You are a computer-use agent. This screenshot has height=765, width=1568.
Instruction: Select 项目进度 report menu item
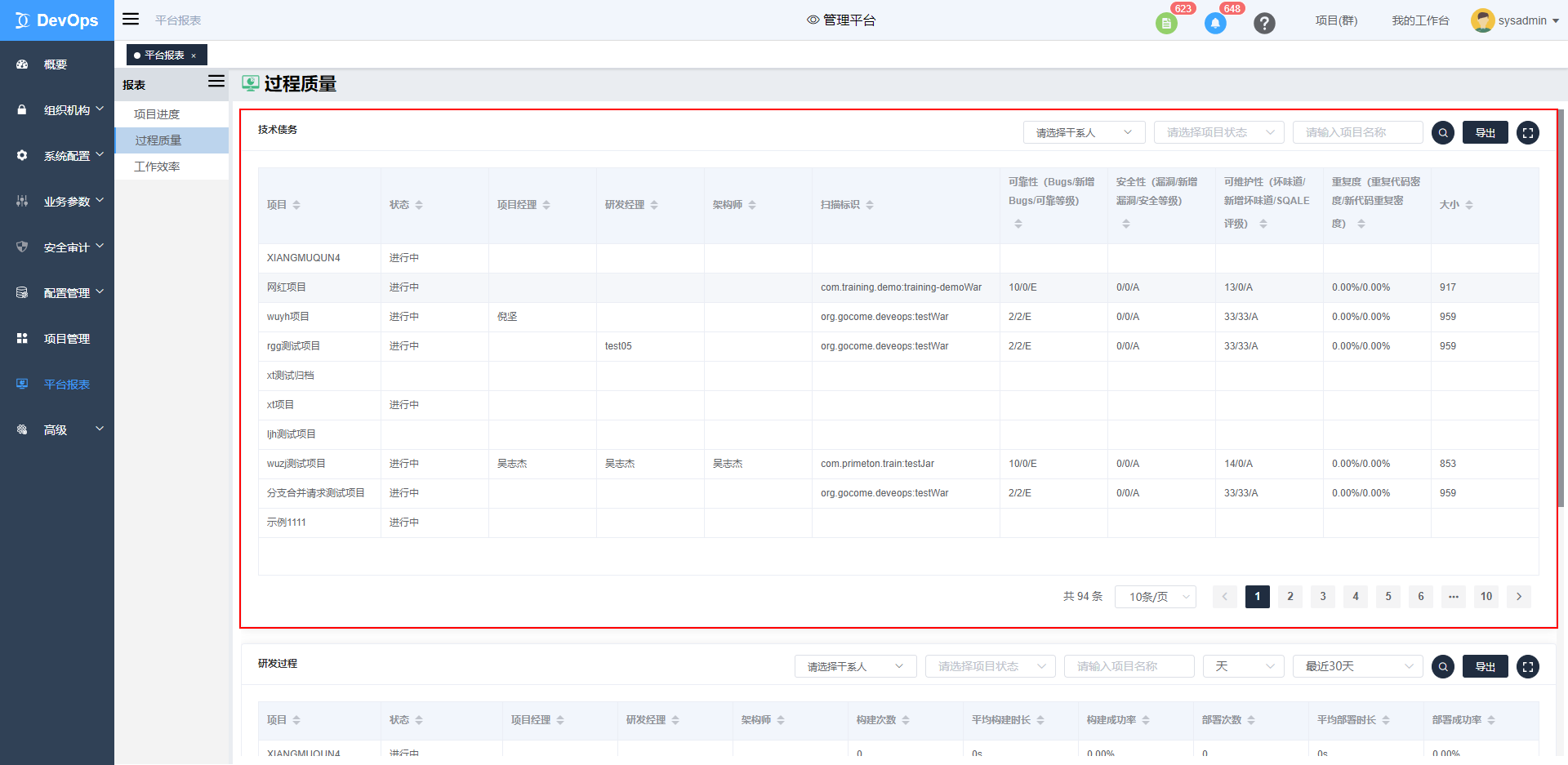[171, 114]
